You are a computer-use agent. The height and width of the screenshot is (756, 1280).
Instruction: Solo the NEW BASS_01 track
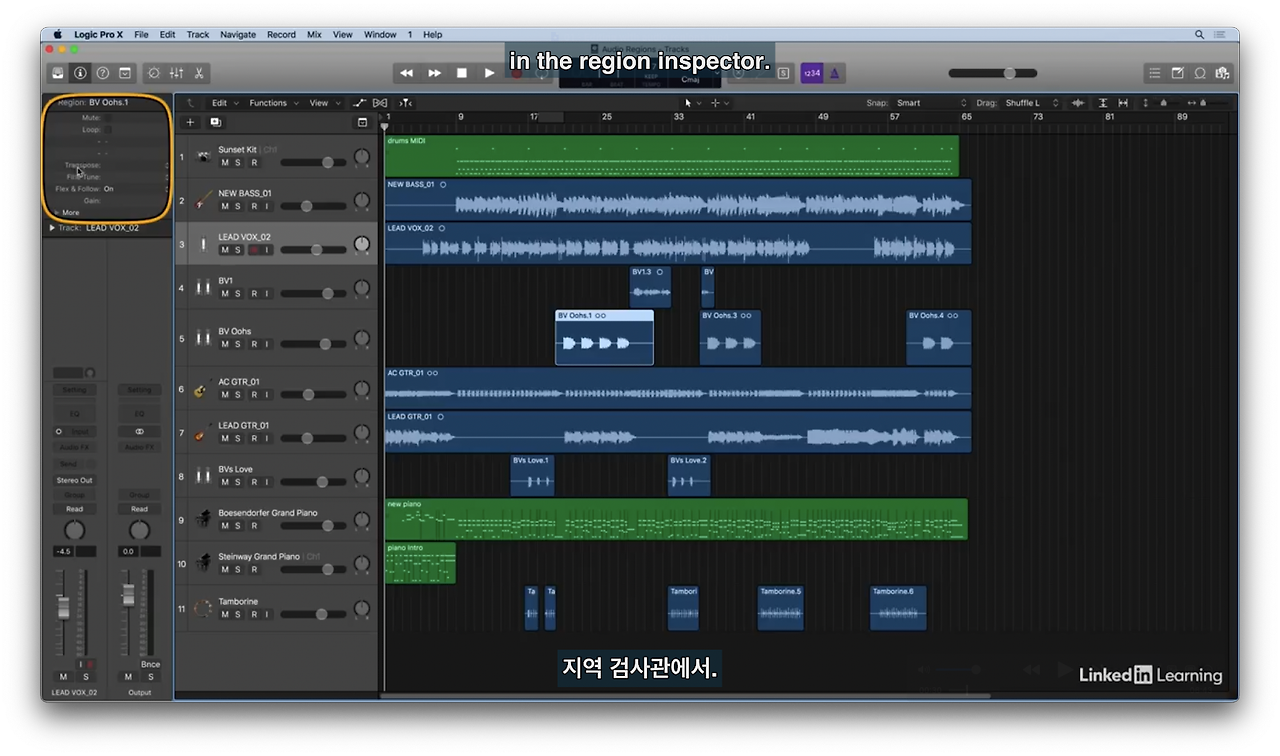click(239, 206)
